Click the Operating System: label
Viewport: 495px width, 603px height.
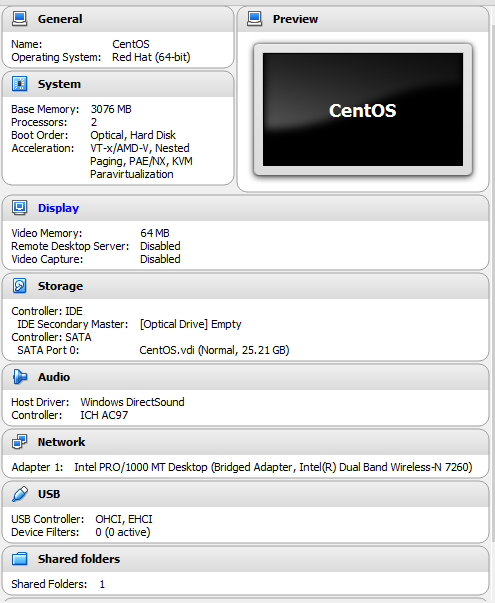56,57
